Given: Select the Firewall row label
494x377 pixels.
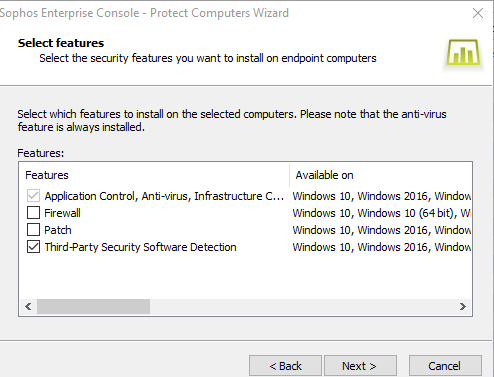Looking at the screenshot, I should pyautogui.click(x=62, y=213).
